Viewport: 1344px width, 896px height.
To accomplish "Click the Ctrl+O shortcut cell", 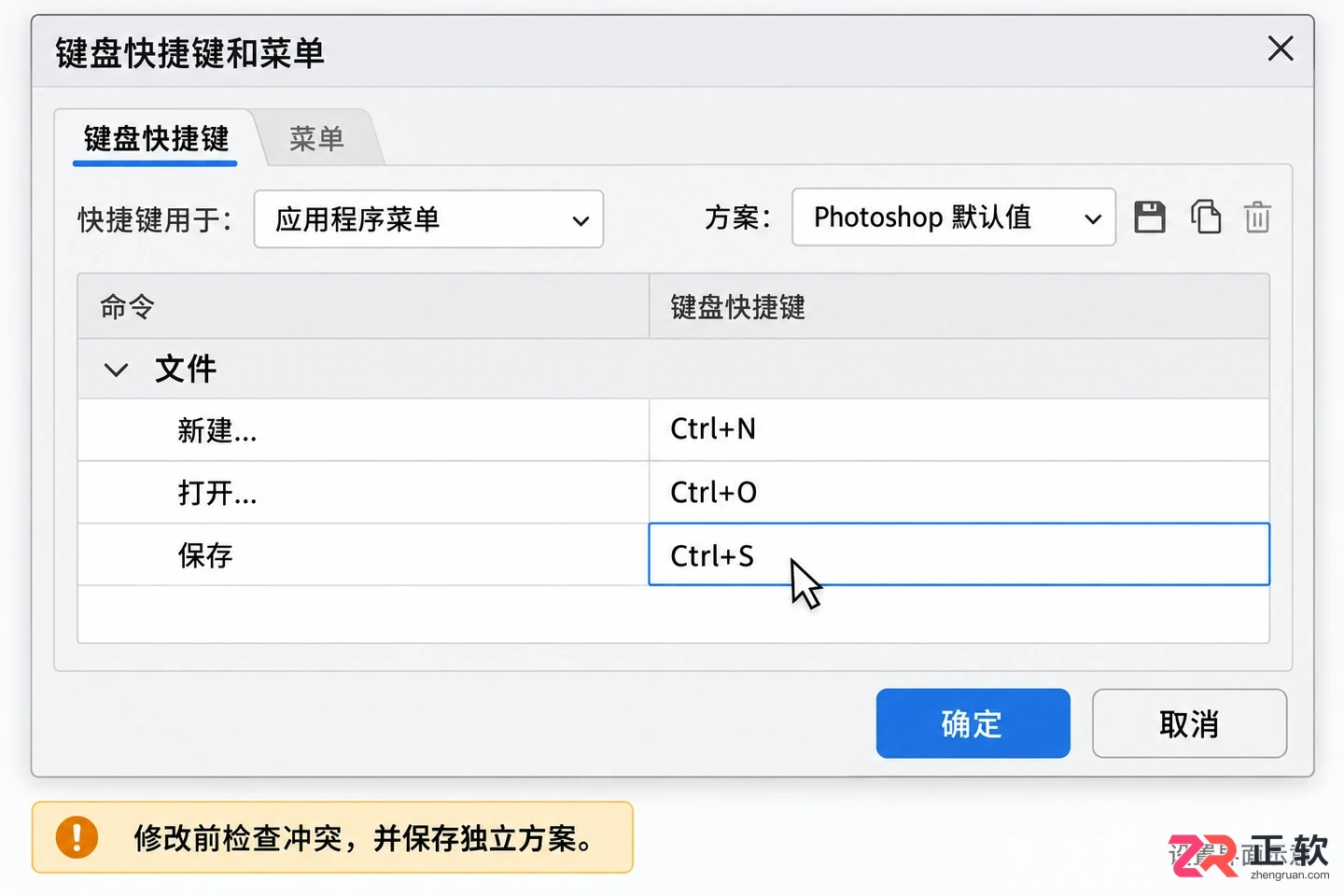I will [959, 492].
